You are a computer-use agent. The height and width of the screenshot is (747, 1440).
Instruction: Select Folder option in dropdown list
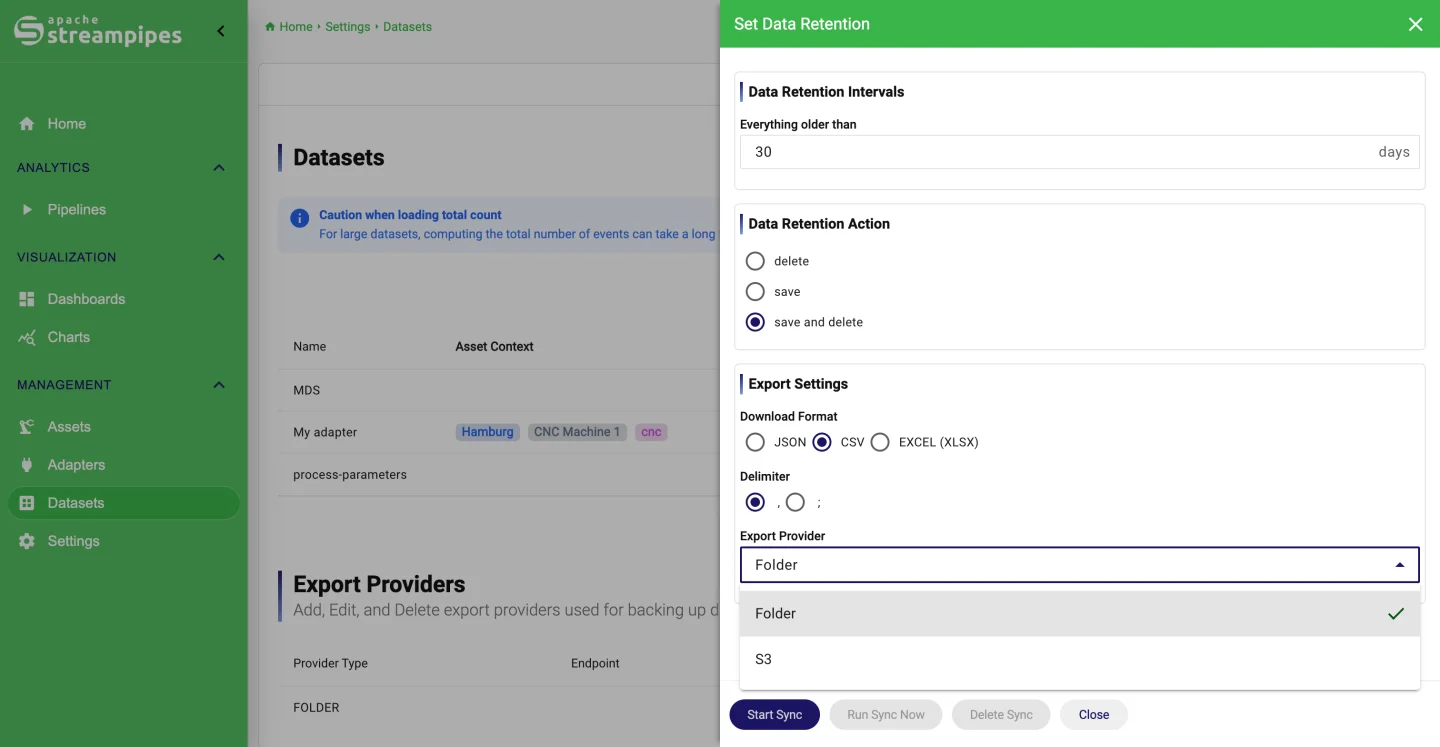click(1080, 614)
